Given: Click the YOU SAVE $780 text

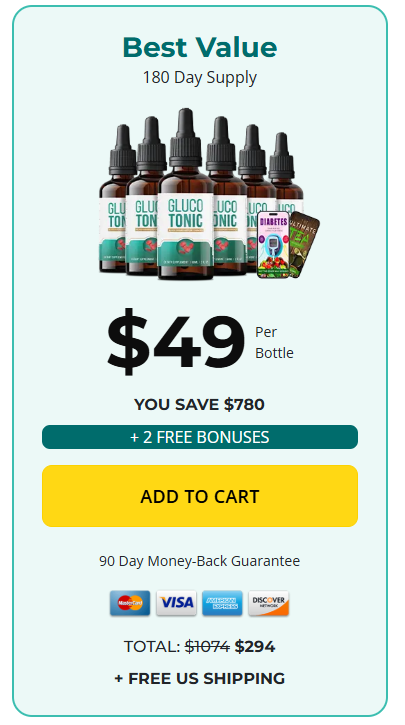Looking at the screenshot, I should (199, 405).
